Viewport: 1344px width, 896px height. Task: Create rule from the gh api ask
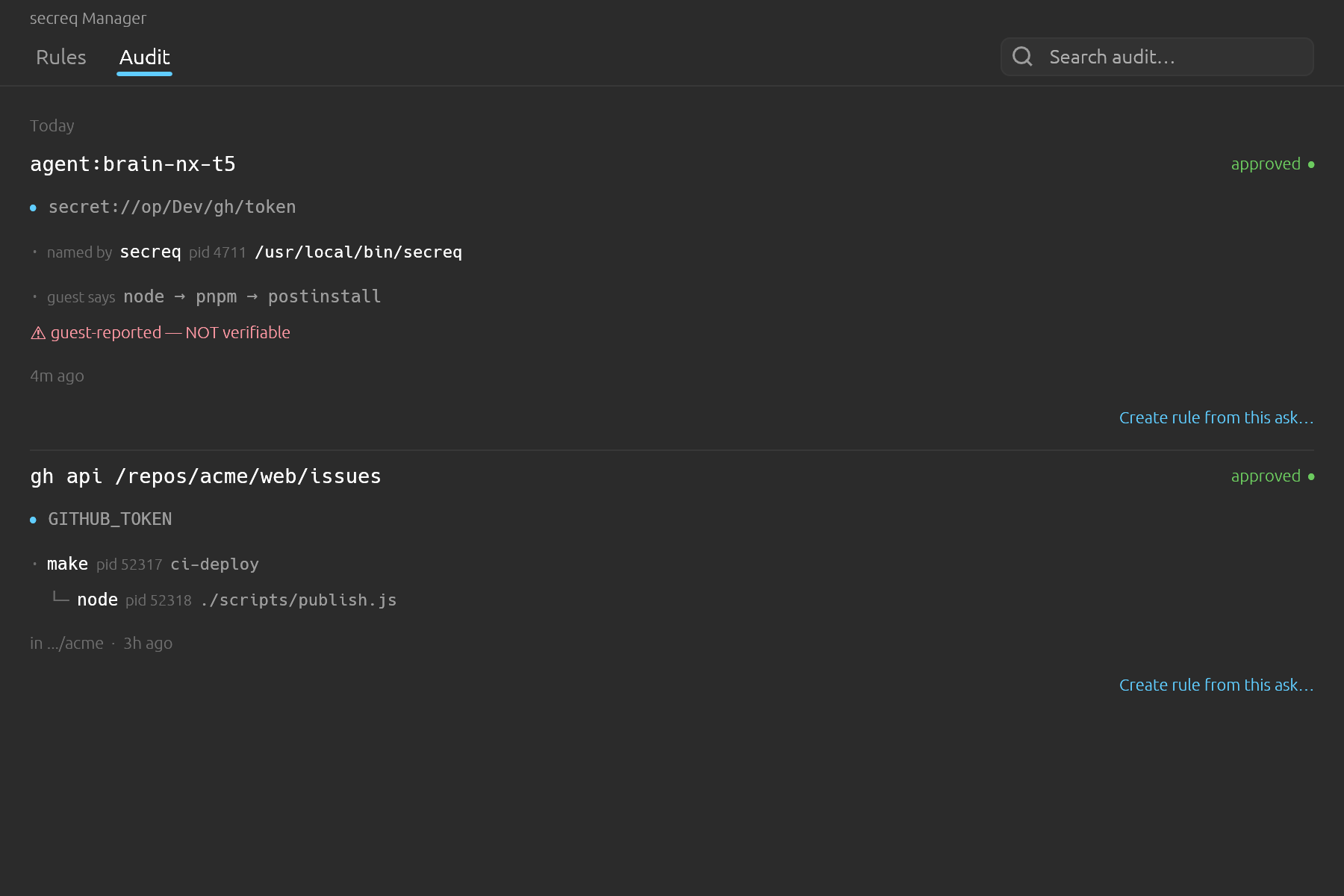(x=1216, y=685)
